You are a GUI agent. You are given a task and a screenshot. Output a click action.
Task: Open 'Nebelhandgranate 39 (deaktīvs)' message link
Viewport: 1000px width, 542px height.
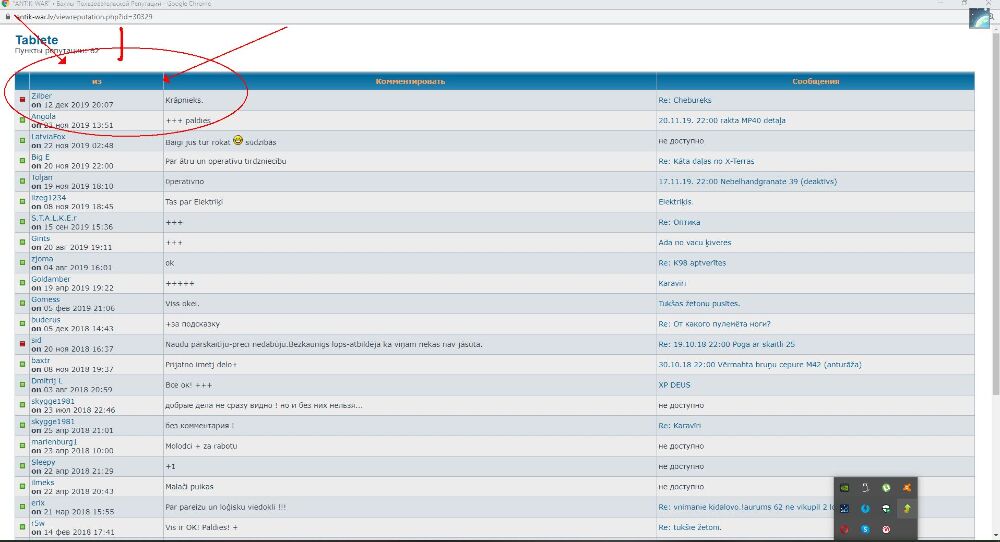click(747, 182)
